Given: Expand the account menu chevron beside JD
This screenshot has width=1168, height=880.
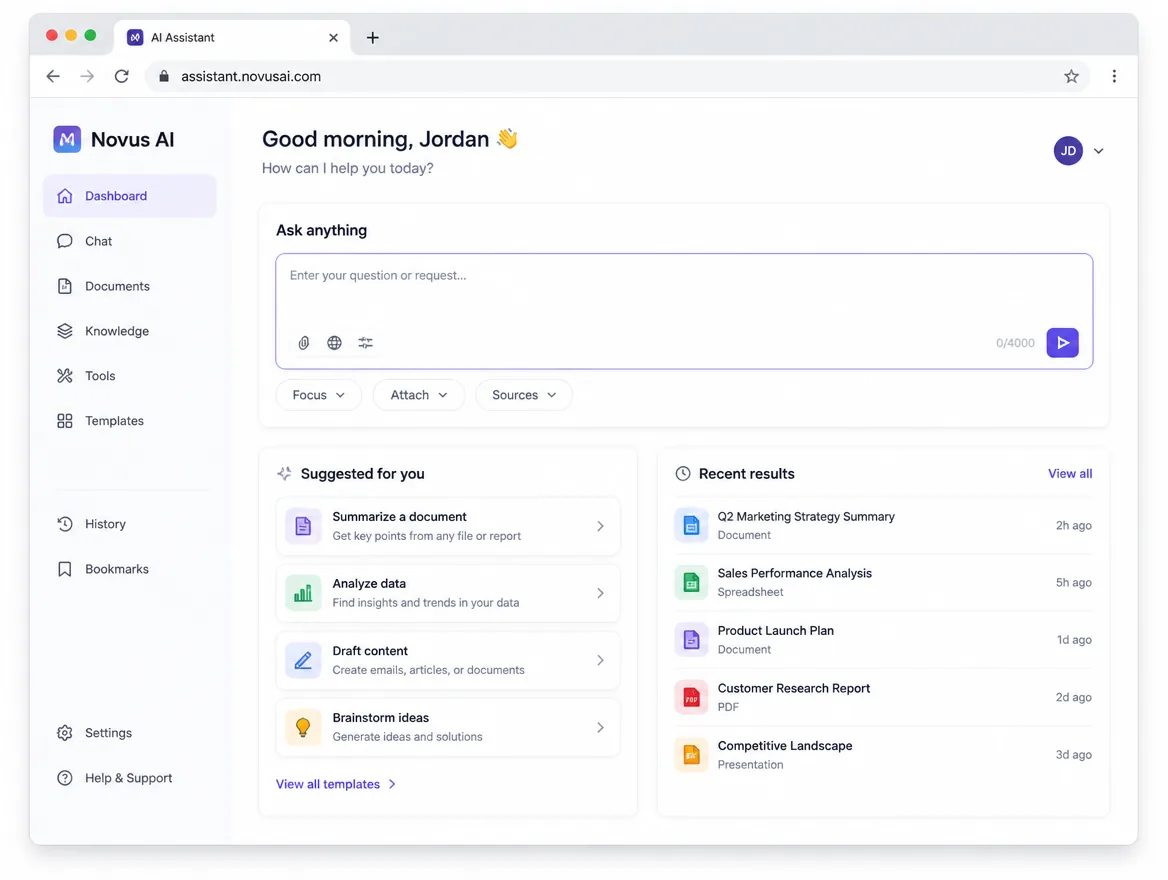Looking at the screenshot, I should pyautogui.click(x=1099, y=151).
